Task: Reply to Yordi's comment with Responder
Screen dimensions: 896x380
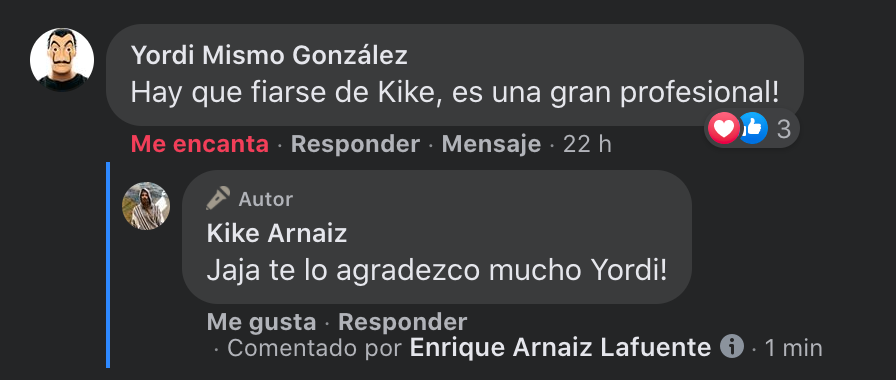Action: (x=355, y=145)
